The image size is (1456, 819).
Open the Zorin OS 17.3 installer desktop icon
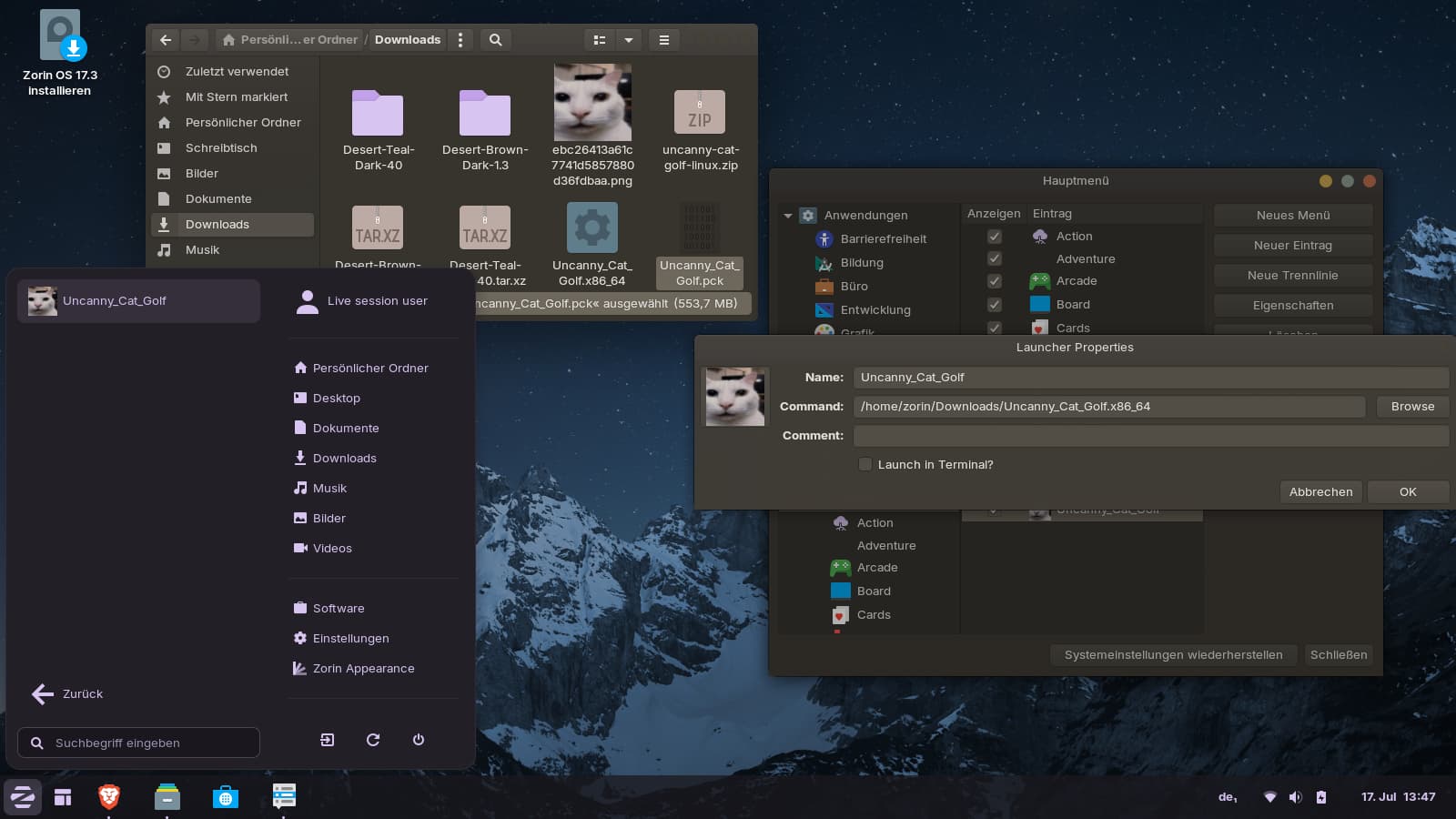pos(60,53)
